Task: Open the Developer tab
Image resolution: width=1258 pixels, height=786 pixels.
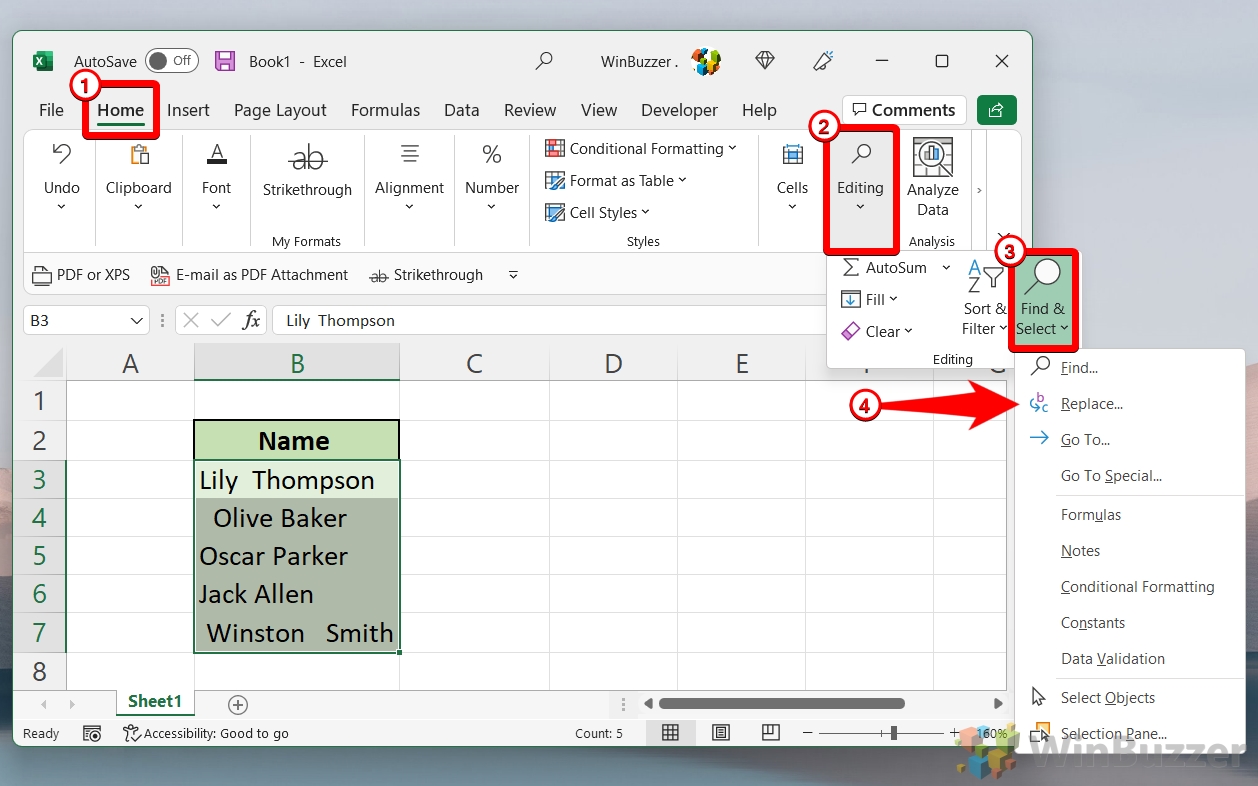Action: (x=679, y=110)
